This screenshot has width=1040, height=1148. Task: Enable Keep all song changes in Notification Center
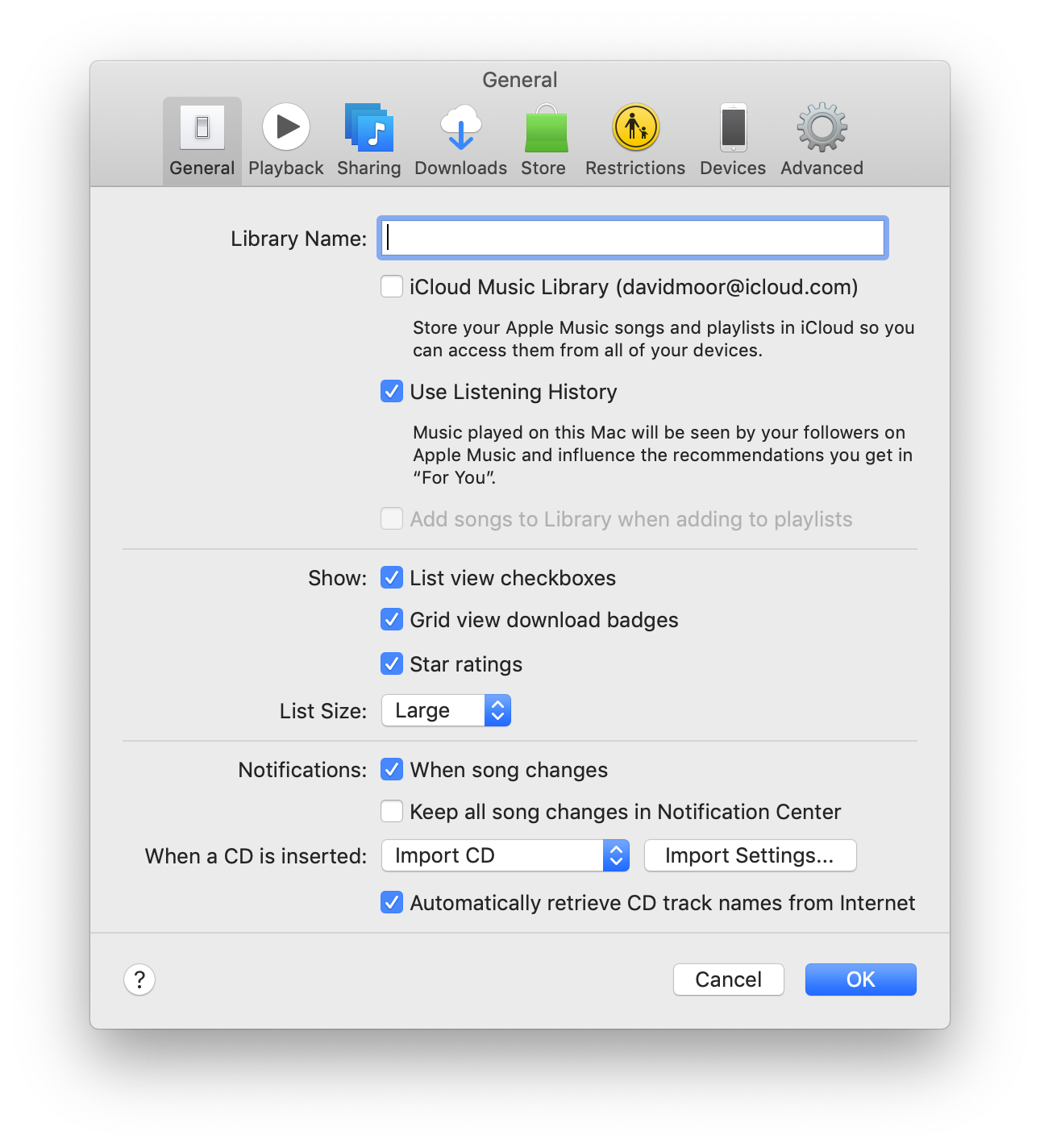click(x=392, y=811)
